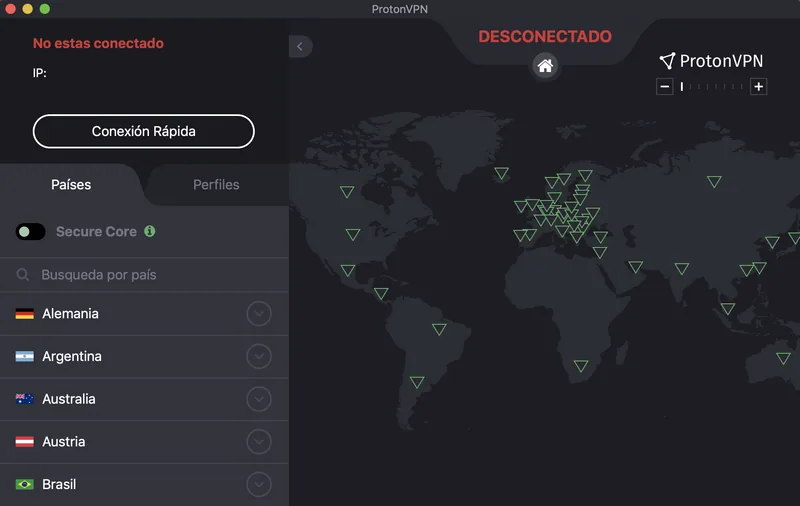Click the green macOS fullscreen button
800x506 pixels.
[x=45, y=9]
